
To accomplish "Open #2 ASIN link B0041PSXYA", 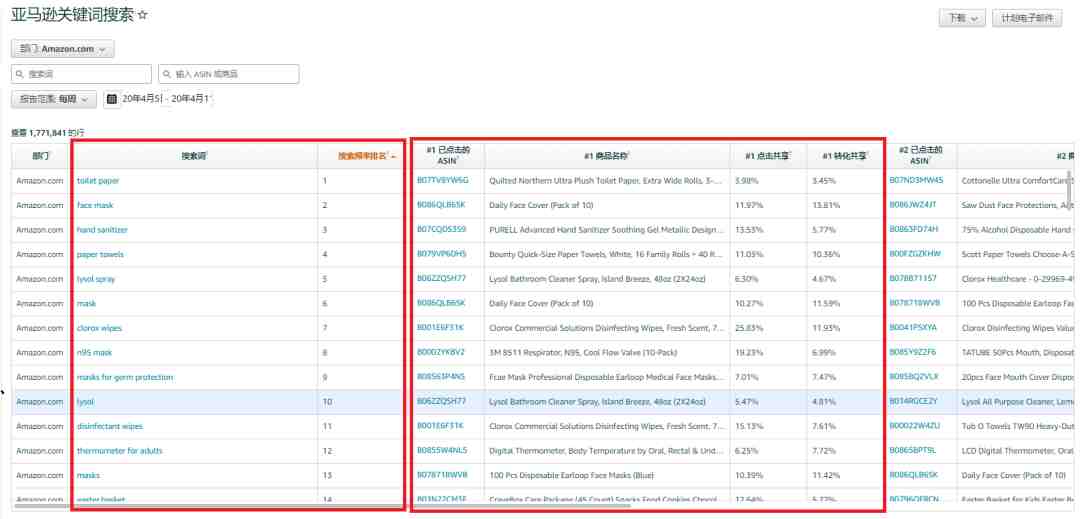I will pyautogui.click(x=913, y=328).
